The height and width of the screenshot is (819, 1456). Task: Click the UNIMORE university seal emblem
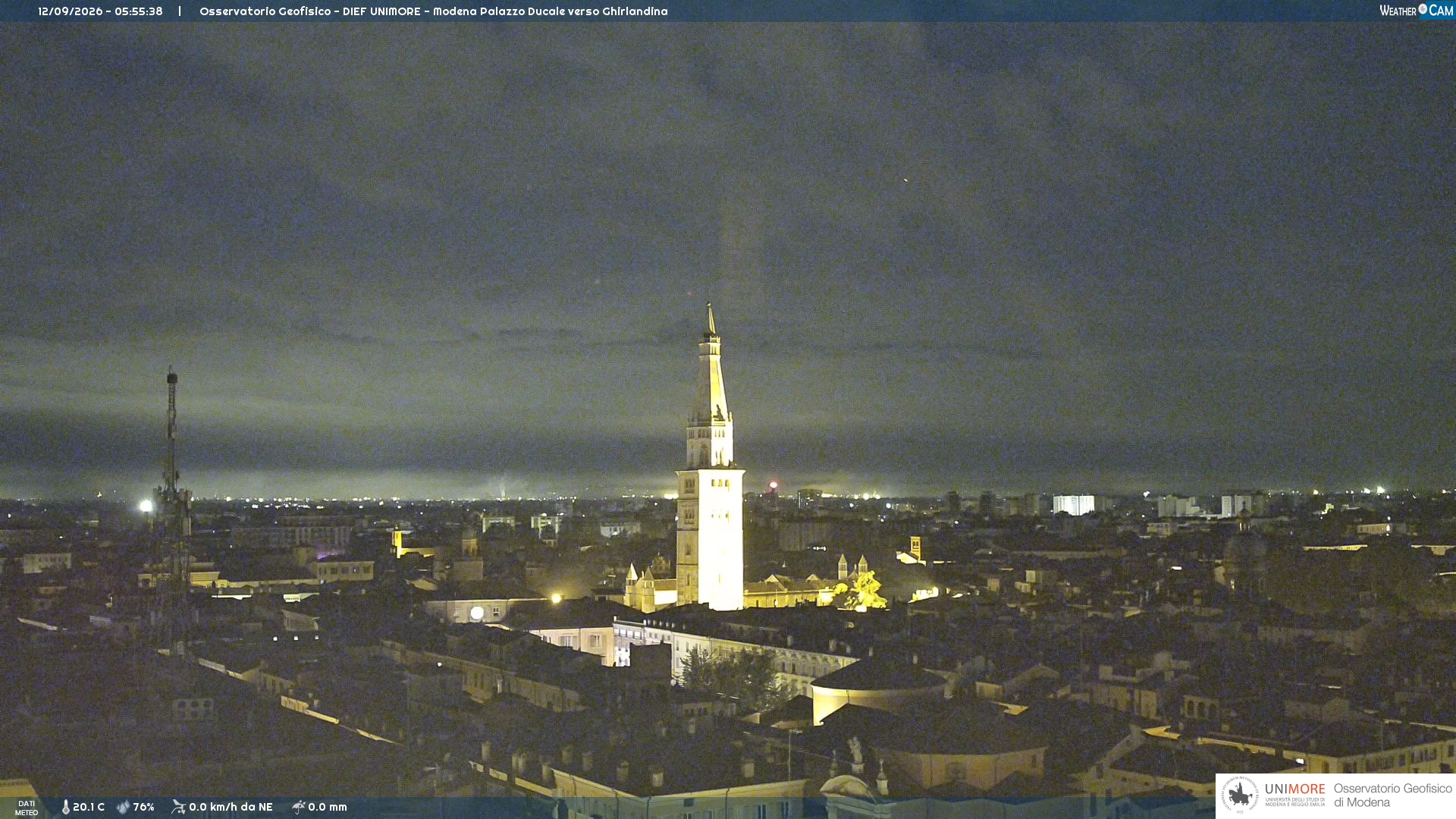click(x=1240, y=795)
